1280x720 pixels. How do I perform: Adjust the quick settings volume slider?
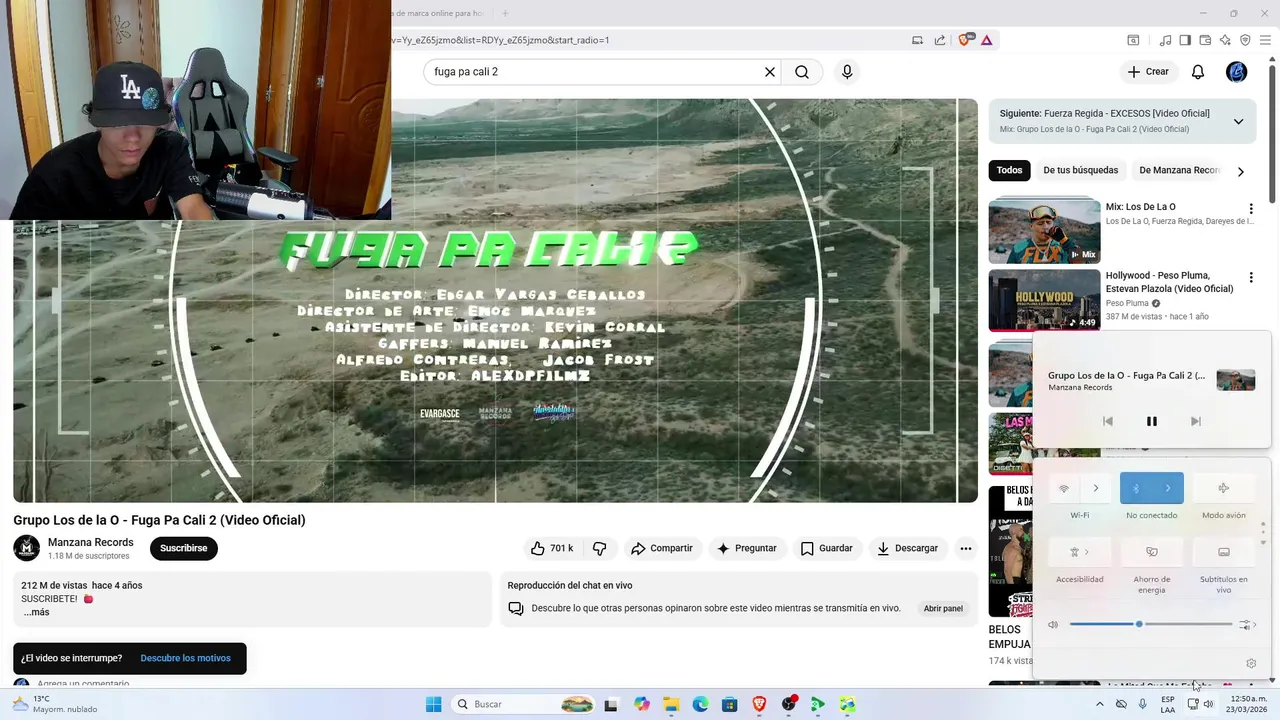tap(1151, 624)
